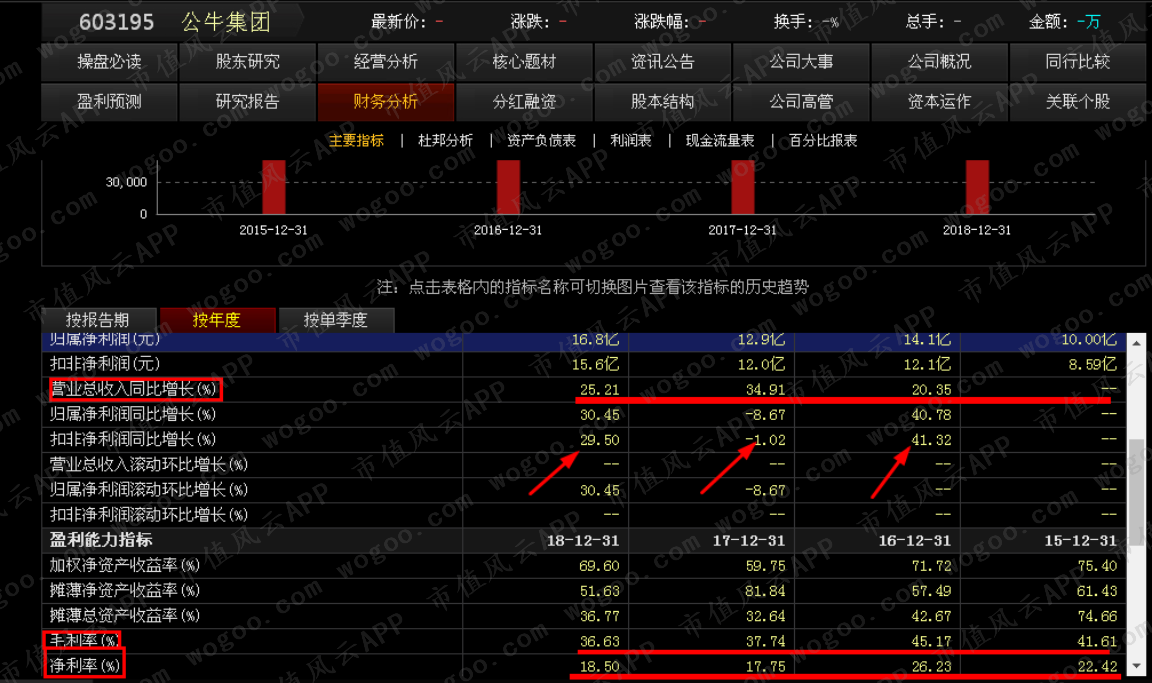Click the 摊薄总资产收益率(%) indicator
The width and height of the screenshot is (1152, 683).
click(125, 615)
